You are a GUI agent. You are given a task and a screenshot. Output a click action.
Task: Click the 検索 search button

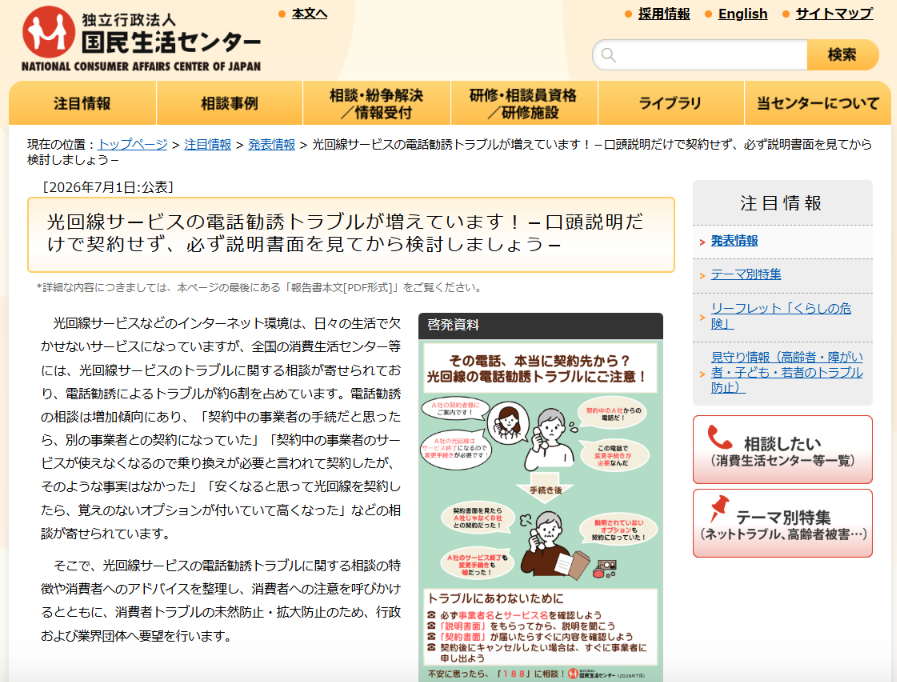pos(842,55)
